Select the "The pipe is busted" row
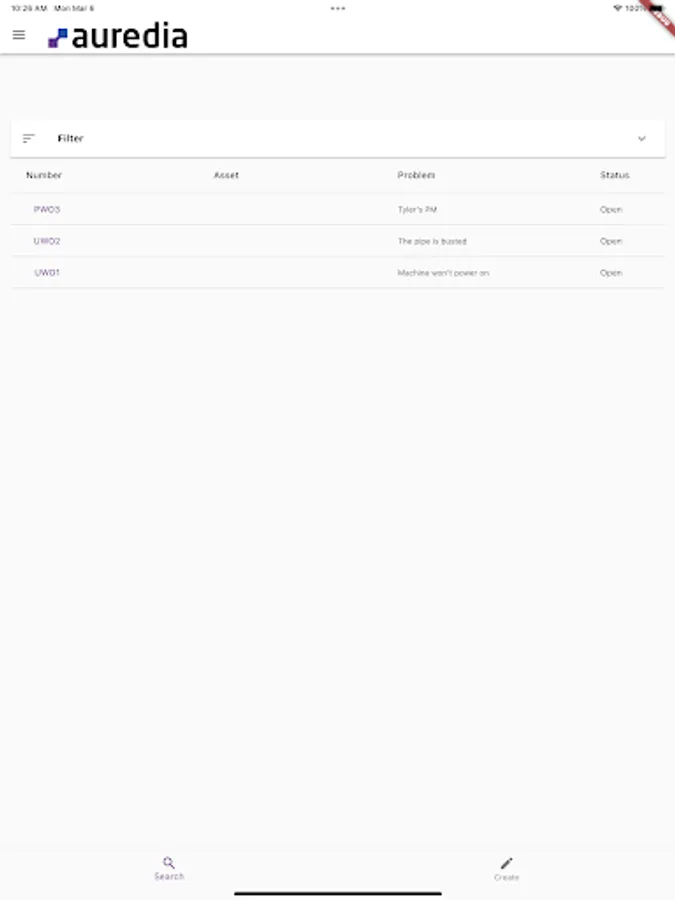The height and width of the screenshot is (900, 675). click(x=432, y=241)
